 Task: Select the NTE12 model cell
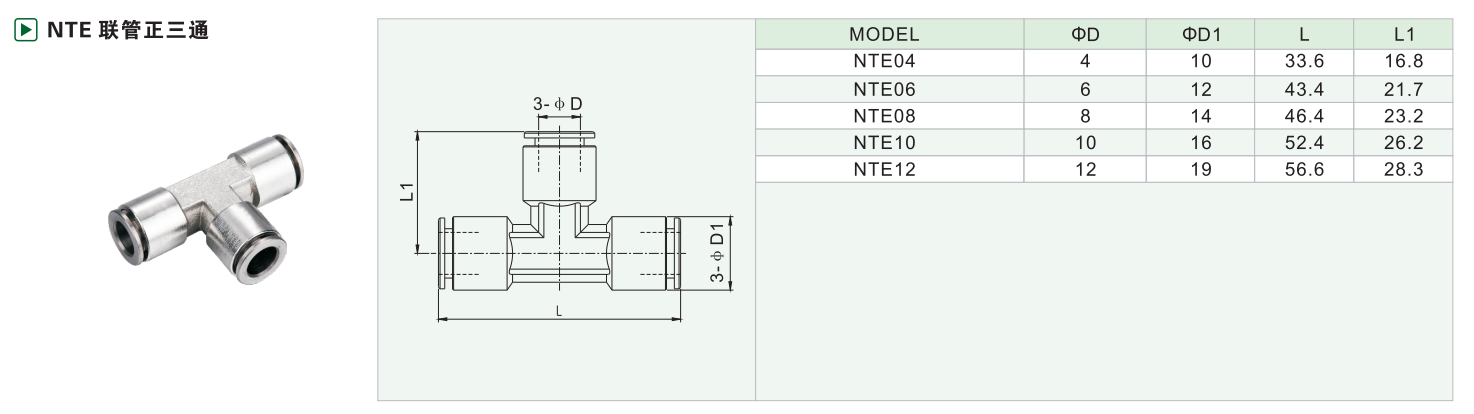884,170
